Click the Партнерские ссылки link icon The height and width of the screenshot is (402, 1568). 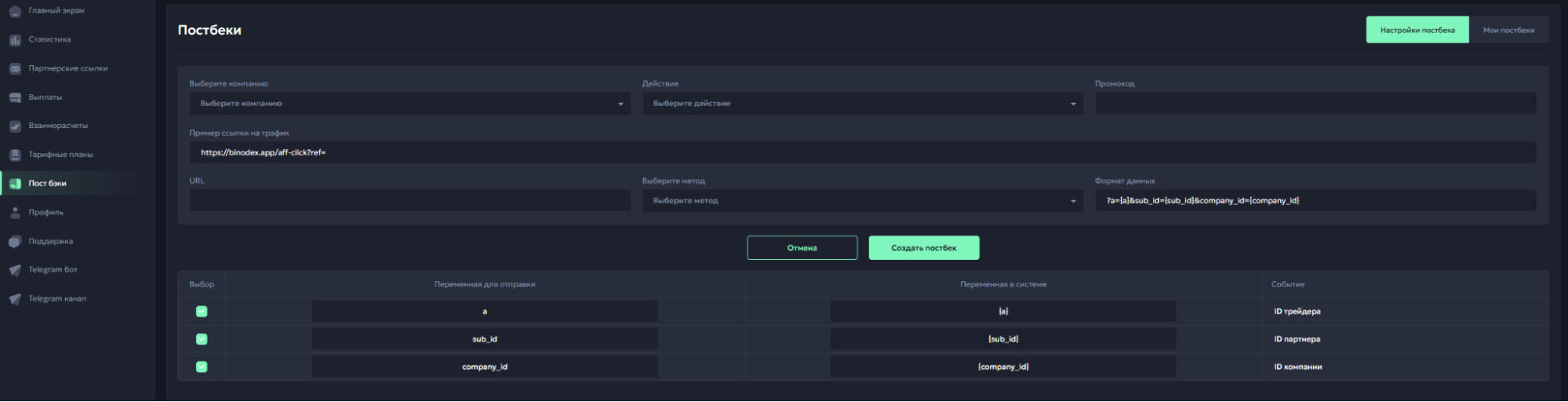click(15, 69)
